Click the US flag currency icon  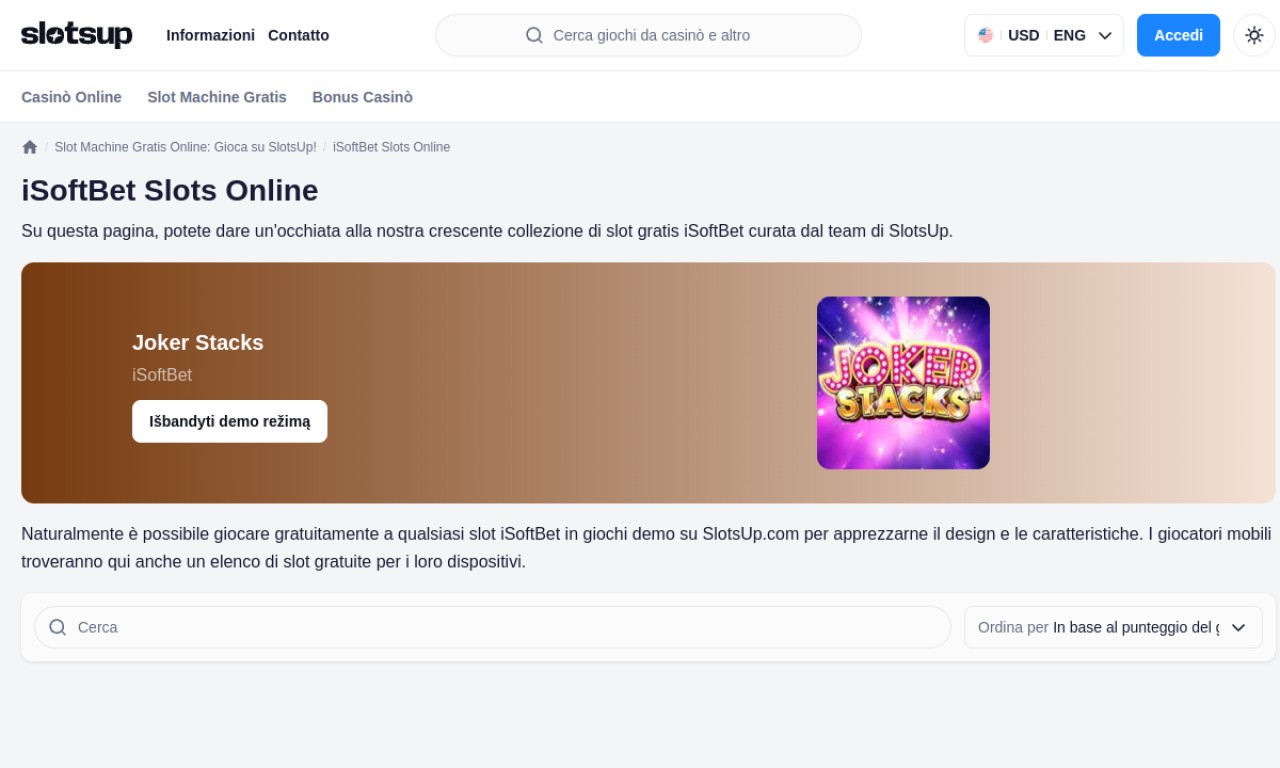click(x=986, y=36)
